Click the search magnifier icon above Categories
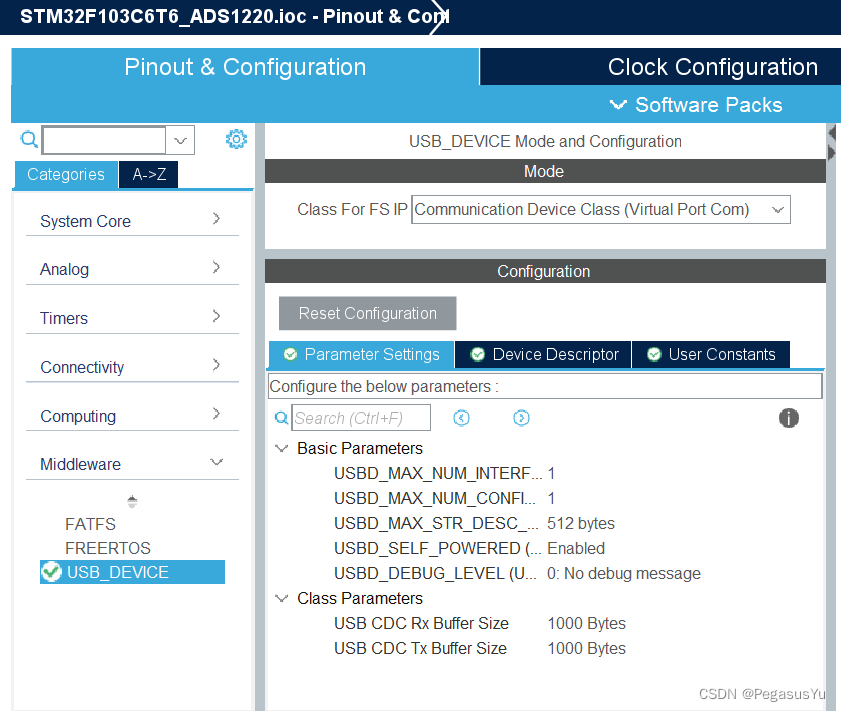 [x=29, y=140]
